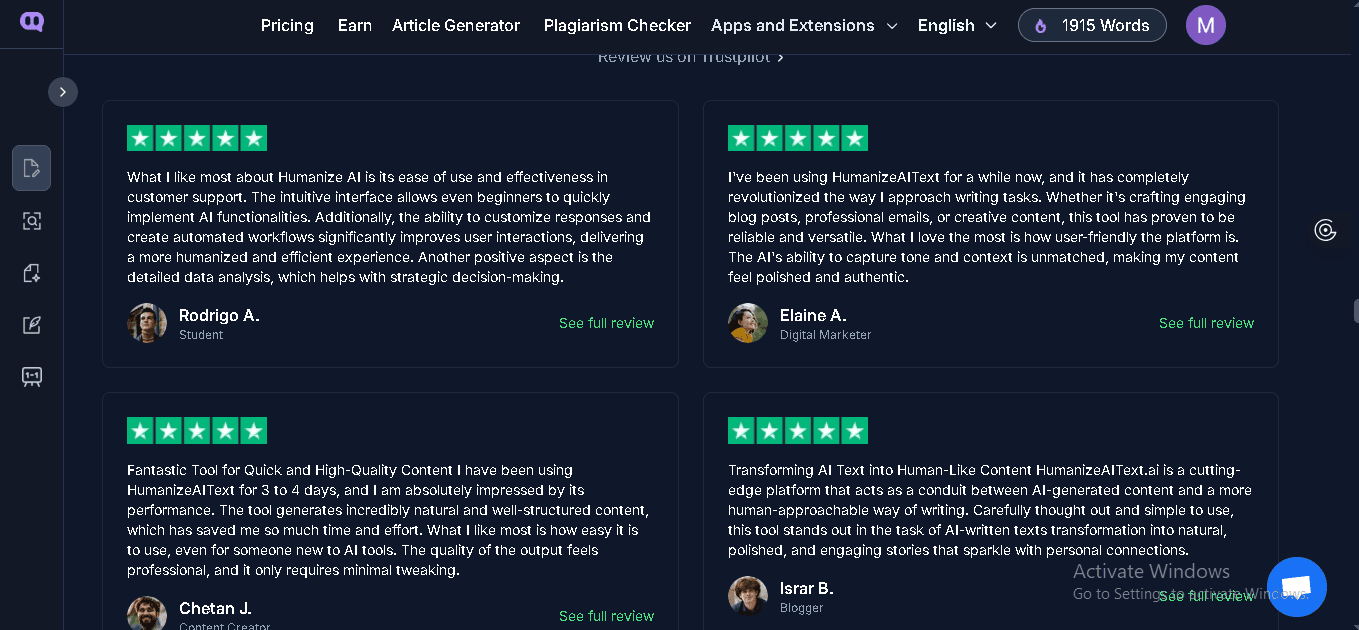Click the 1915 Words counter button
Image resolution: width=1359 pixels, height=630 pixels.
(x=1092, y=24)
